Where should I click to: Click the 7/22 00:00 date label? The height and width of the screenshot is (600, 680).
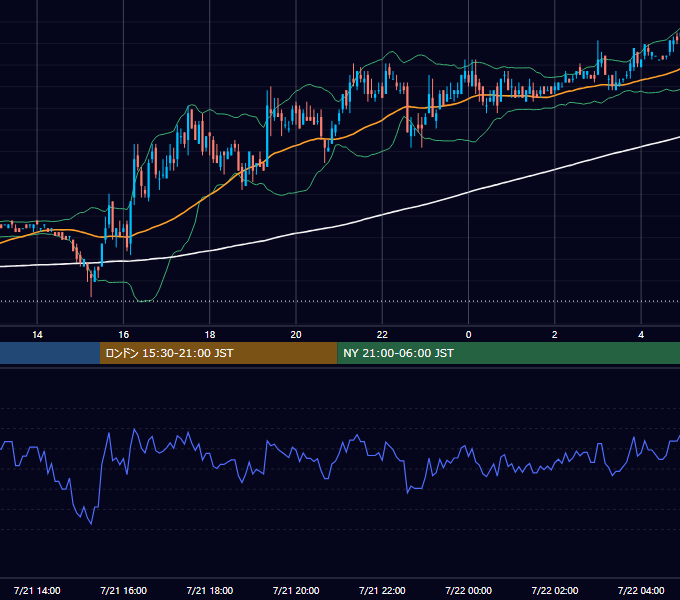[468, 591]
